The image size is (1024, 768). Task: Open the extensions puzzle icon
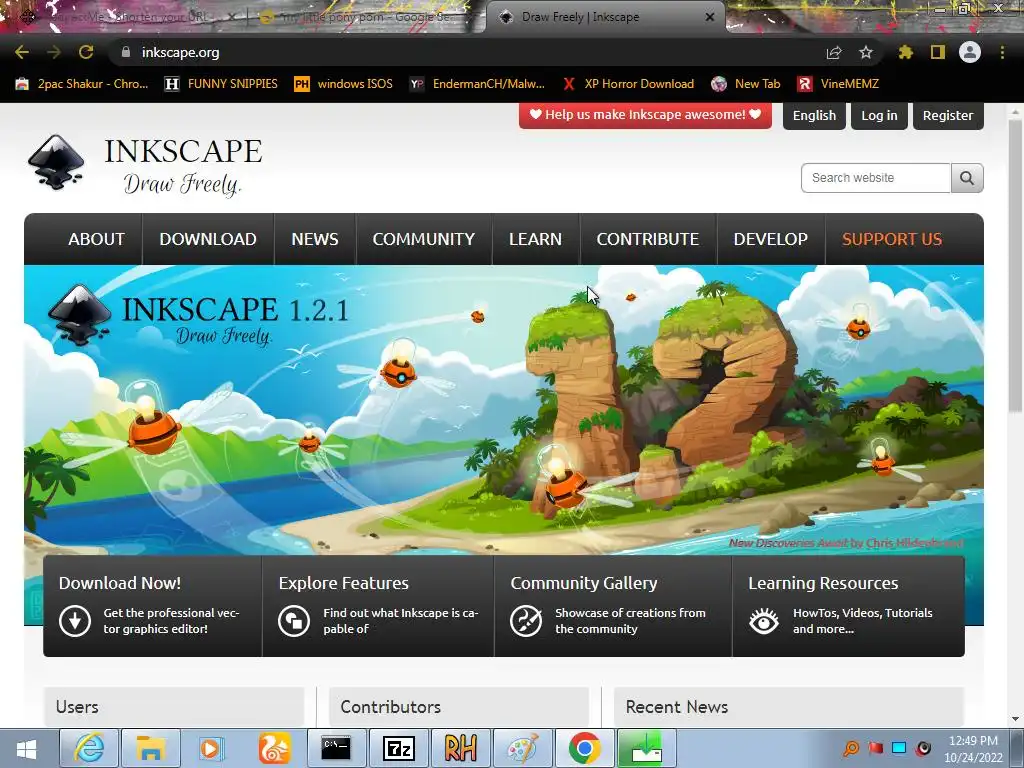[905, 52]
